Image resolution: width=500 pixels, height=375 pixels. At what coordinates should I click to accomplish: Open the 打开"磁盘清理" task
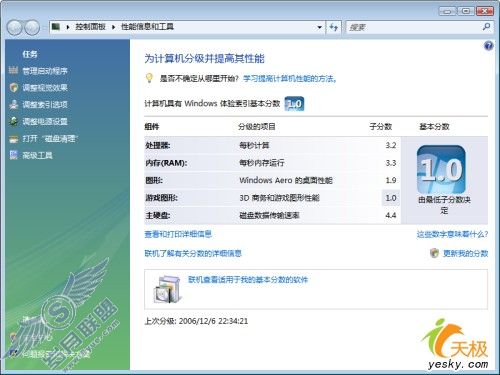pyautogui.click(x=50, y=139)
